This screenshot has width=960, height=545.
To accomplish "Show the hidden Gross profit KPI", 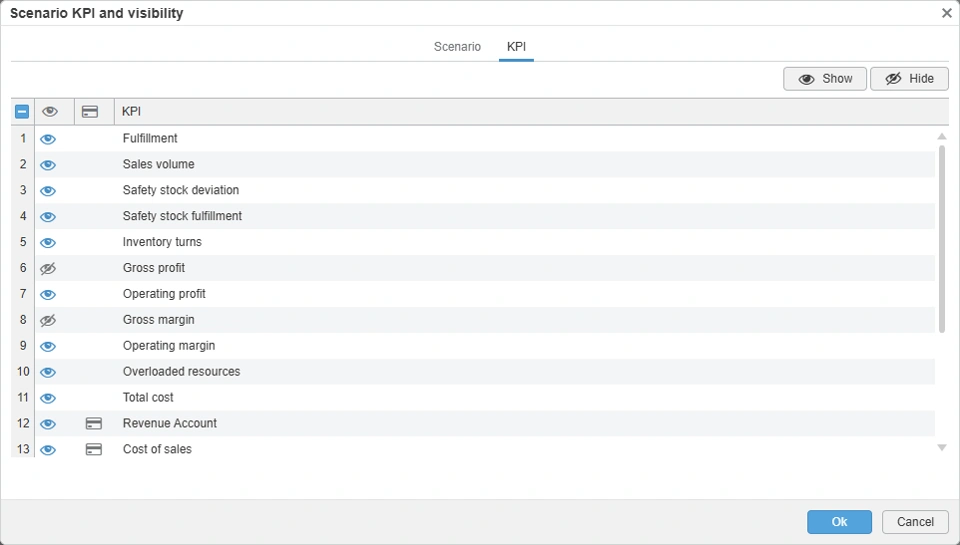I will (48, 268).
